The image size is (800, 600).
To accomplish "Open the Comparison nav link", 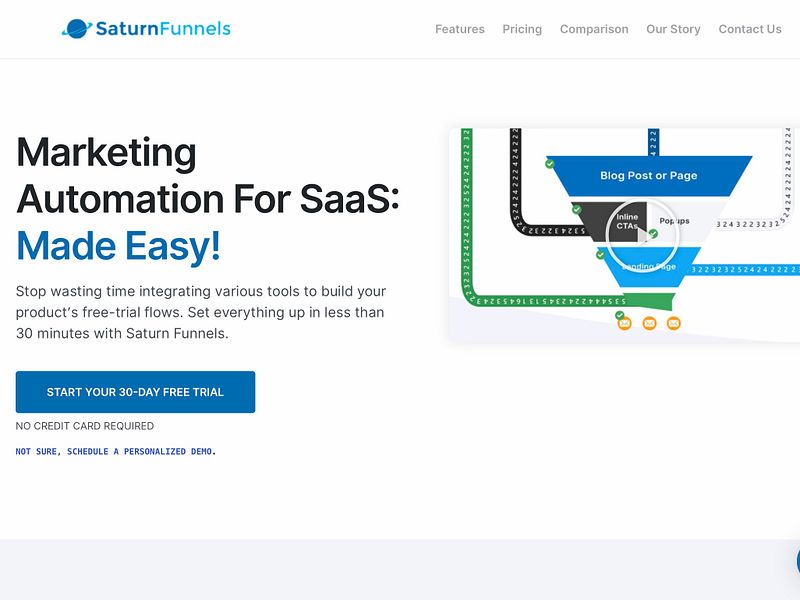I will [594, 29].
